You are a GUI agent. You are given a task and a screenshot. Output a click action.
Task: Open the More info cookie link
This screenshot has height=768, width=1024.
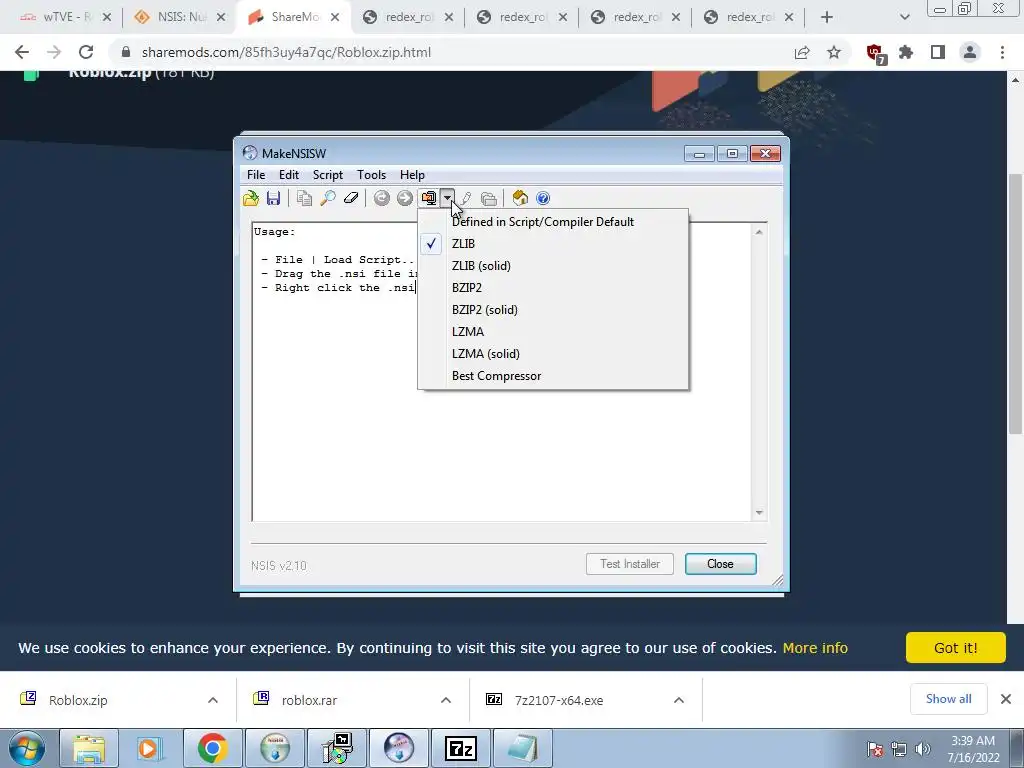[815, 648]
